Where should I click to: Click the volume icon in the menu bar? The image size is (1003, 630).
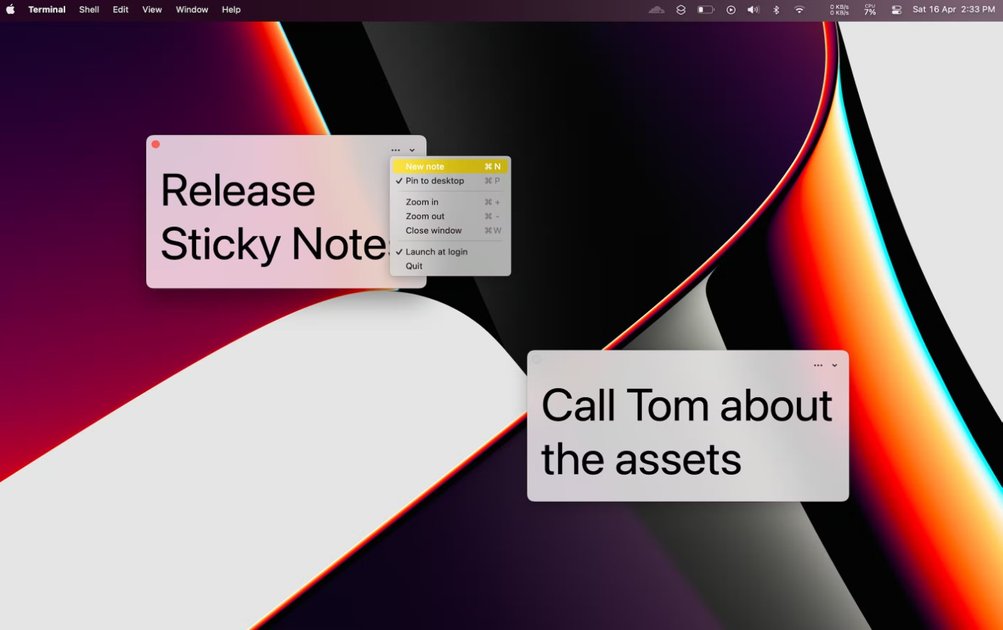[753, 9]
